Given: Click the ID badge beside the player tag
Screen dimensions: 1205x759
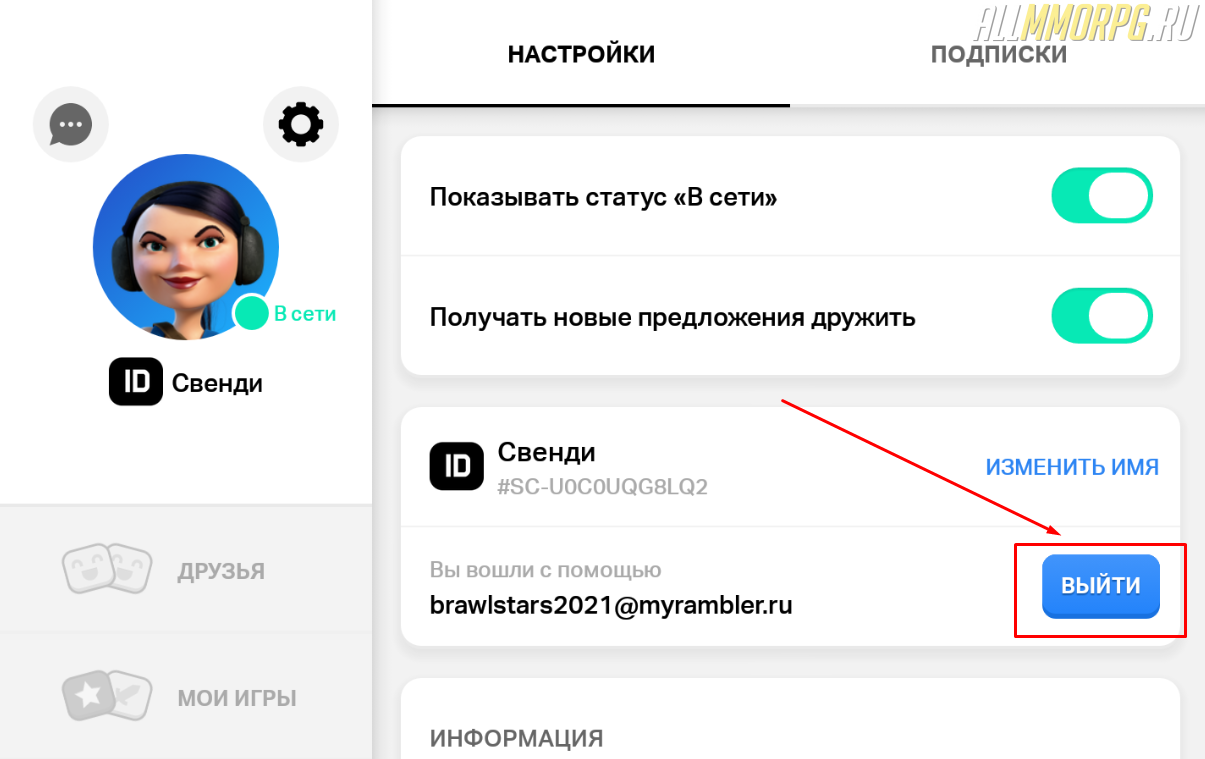Looking at the screenshot, I should [x=456, y=467].
